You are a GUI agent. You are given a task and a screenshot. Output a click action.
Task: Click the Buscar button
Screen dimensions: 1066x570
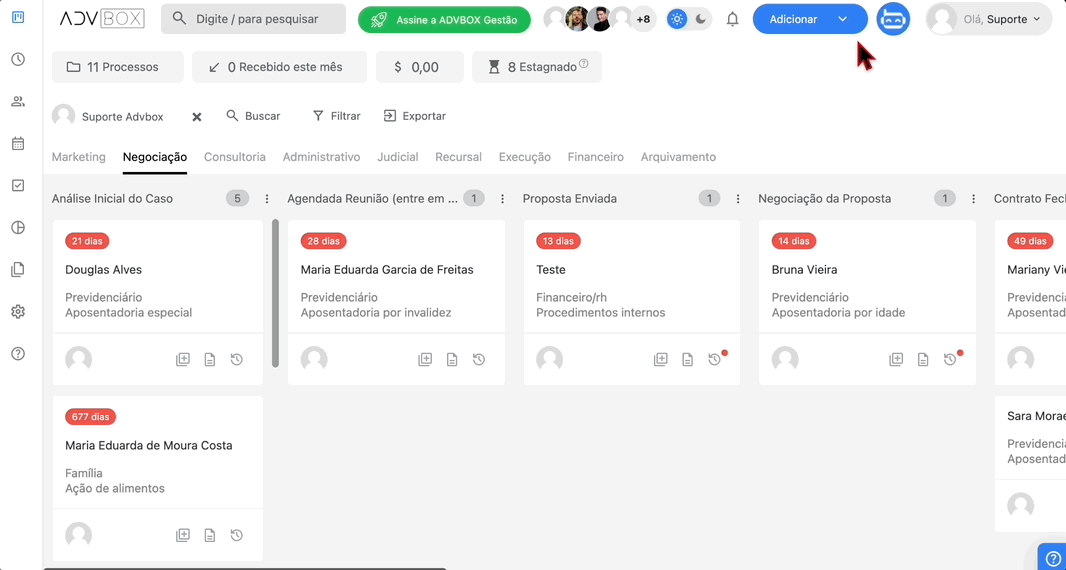click(253, 116)
